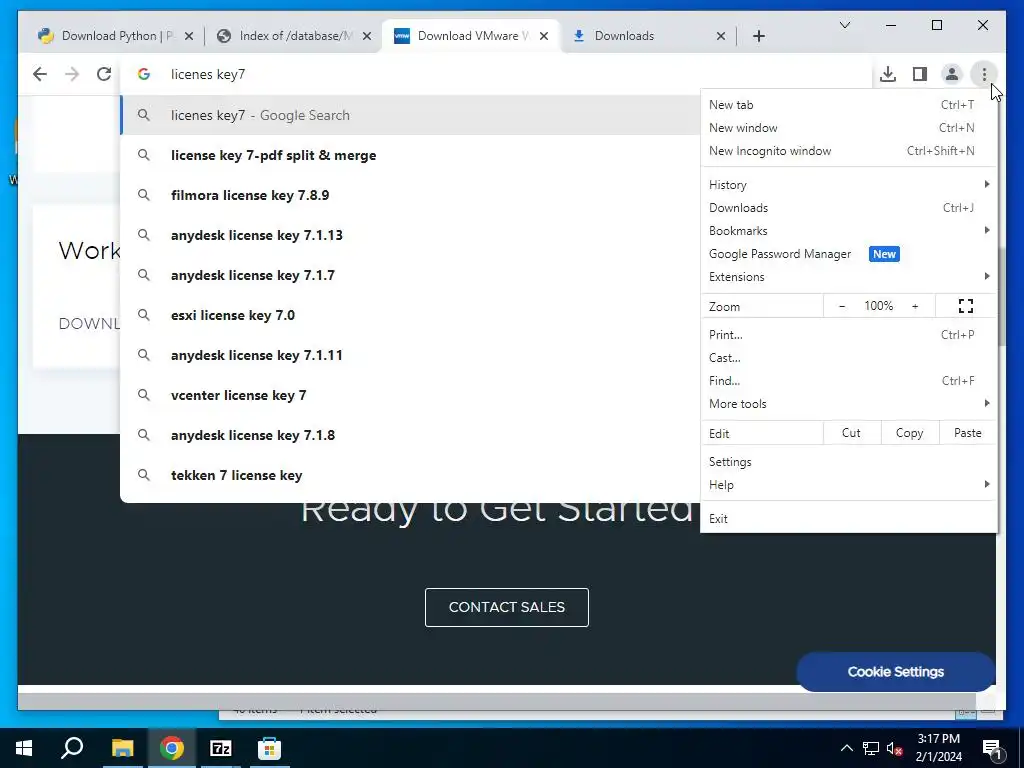Open the profile avatar icon

(952, 74)
